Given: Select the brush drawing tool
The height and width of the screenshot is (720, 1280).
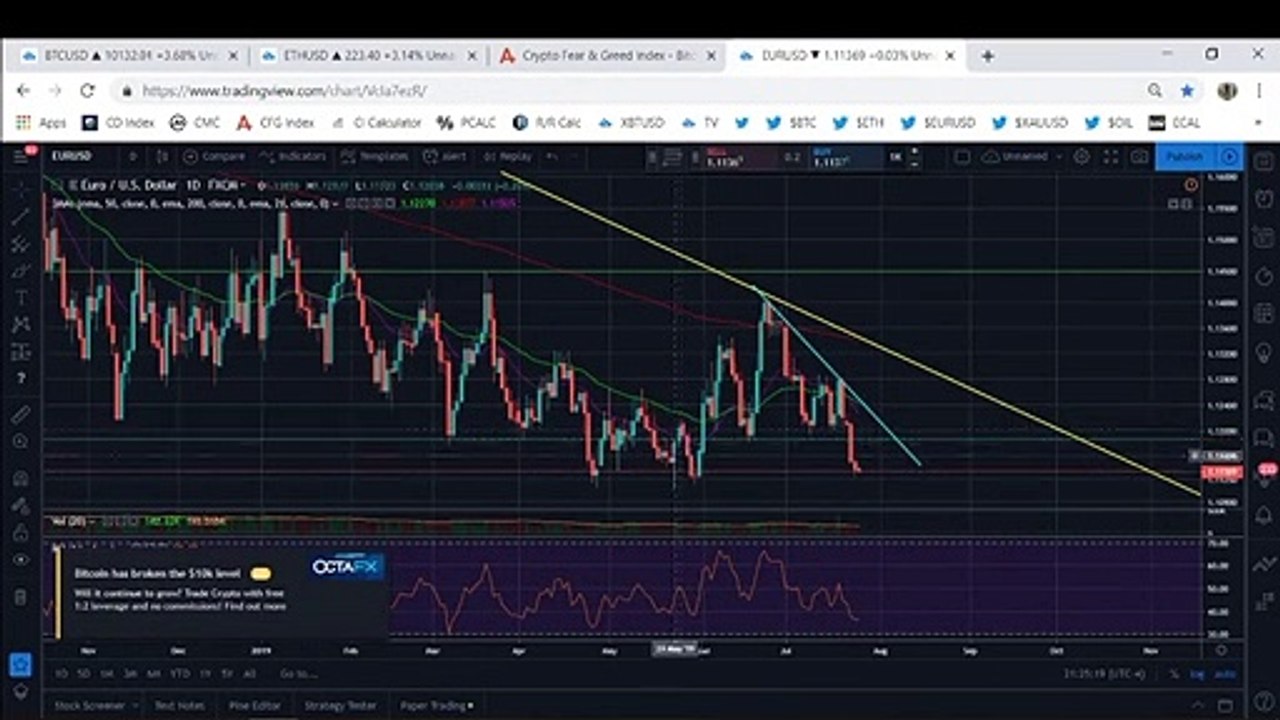Looking at the screenshot, I should coord(20,271).
